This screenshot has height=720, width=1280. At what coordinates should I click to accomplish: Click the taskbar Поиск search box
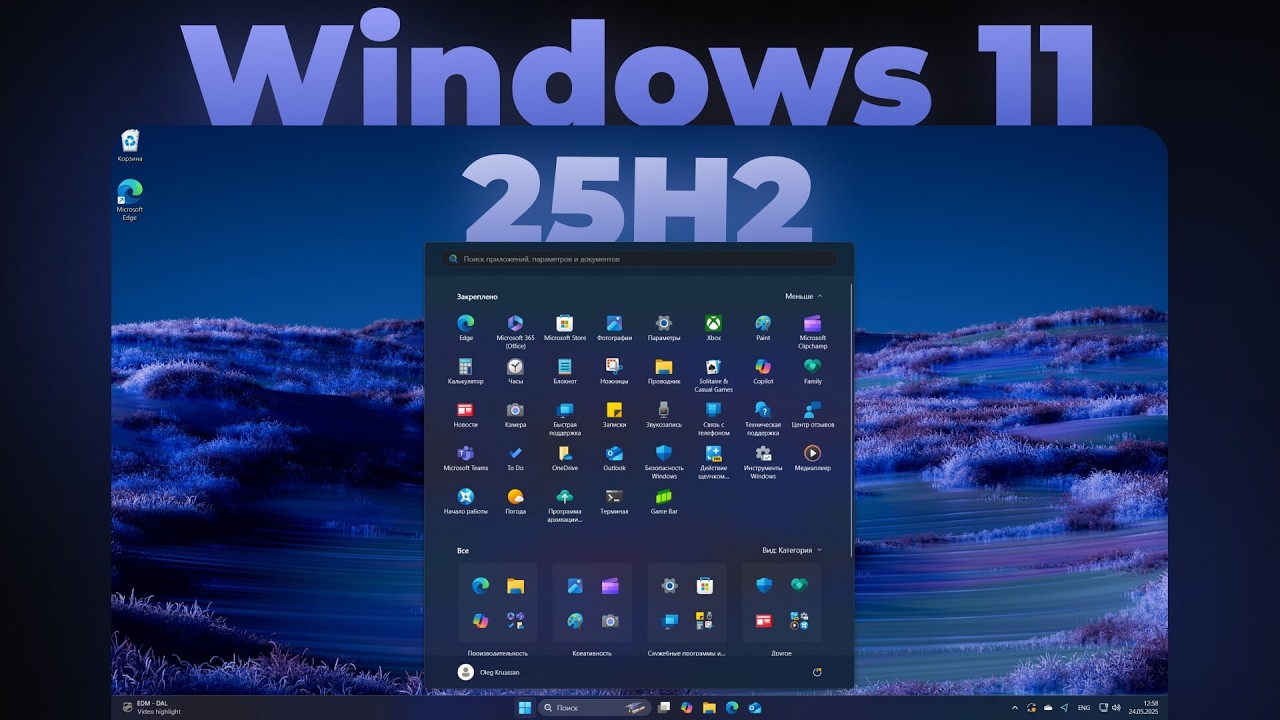tap(595, 708)
